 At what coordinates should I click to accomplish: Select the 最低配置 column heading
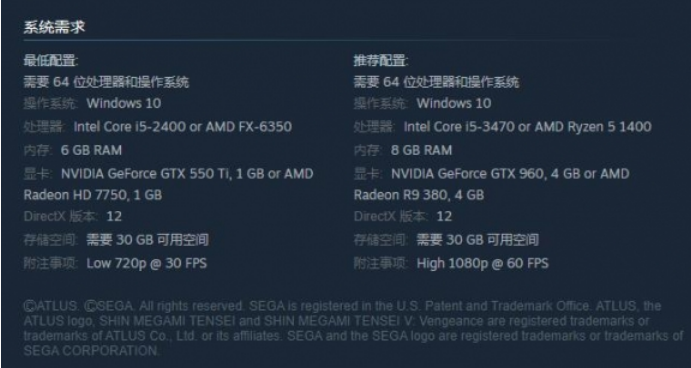coord(51,61)
